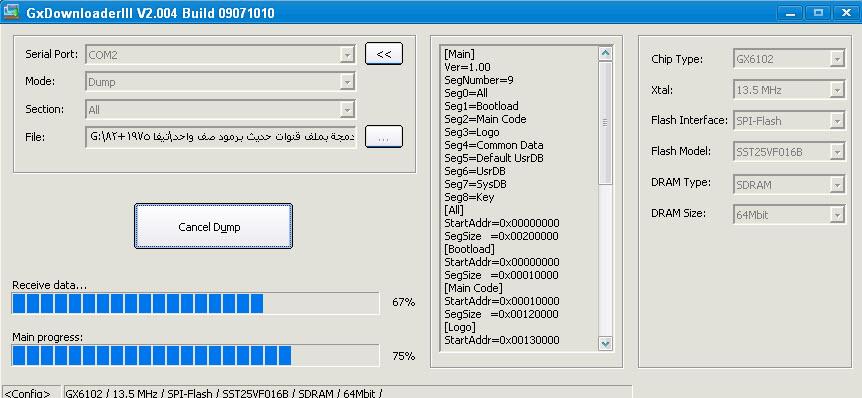Click the Seg3=Logo line

[x=472, y=132]
